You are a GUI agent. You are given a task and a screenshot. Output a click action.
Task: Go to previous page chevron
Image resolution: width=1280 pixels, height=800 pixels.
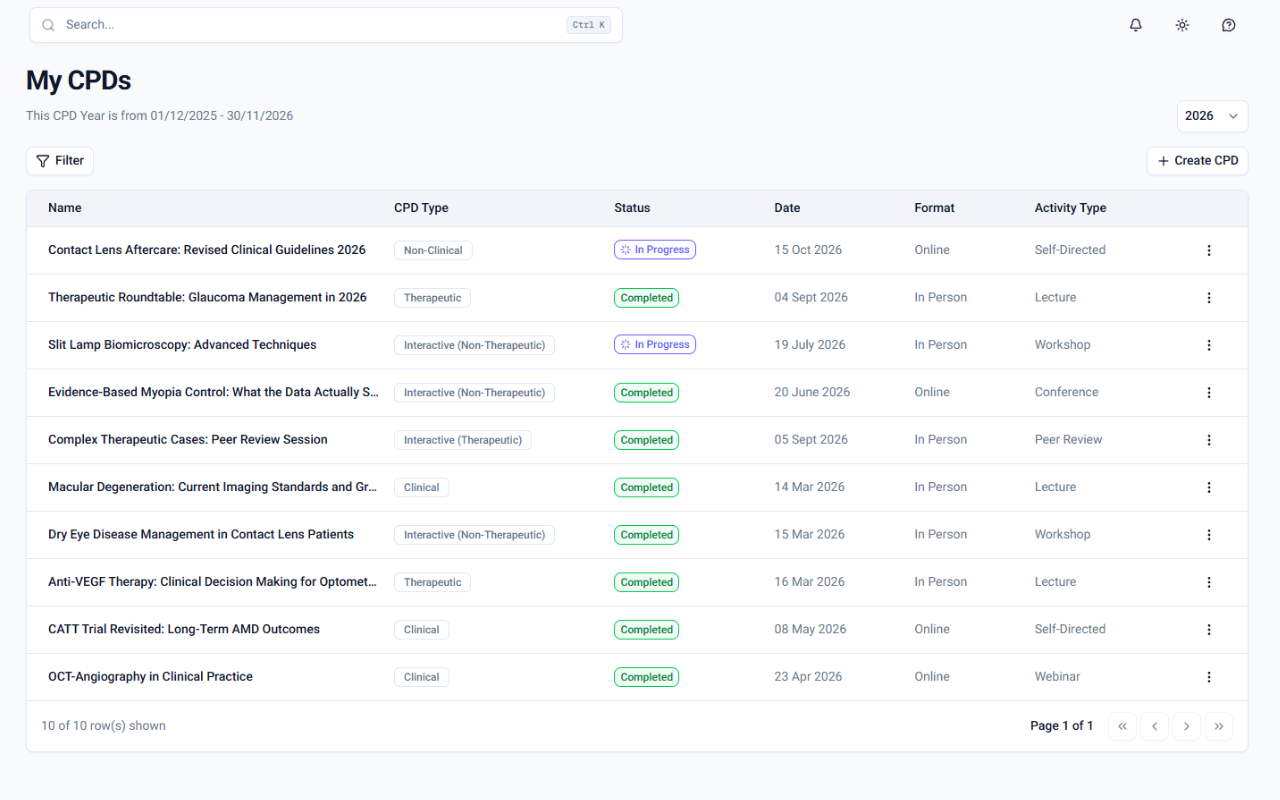pos(1154,726)
